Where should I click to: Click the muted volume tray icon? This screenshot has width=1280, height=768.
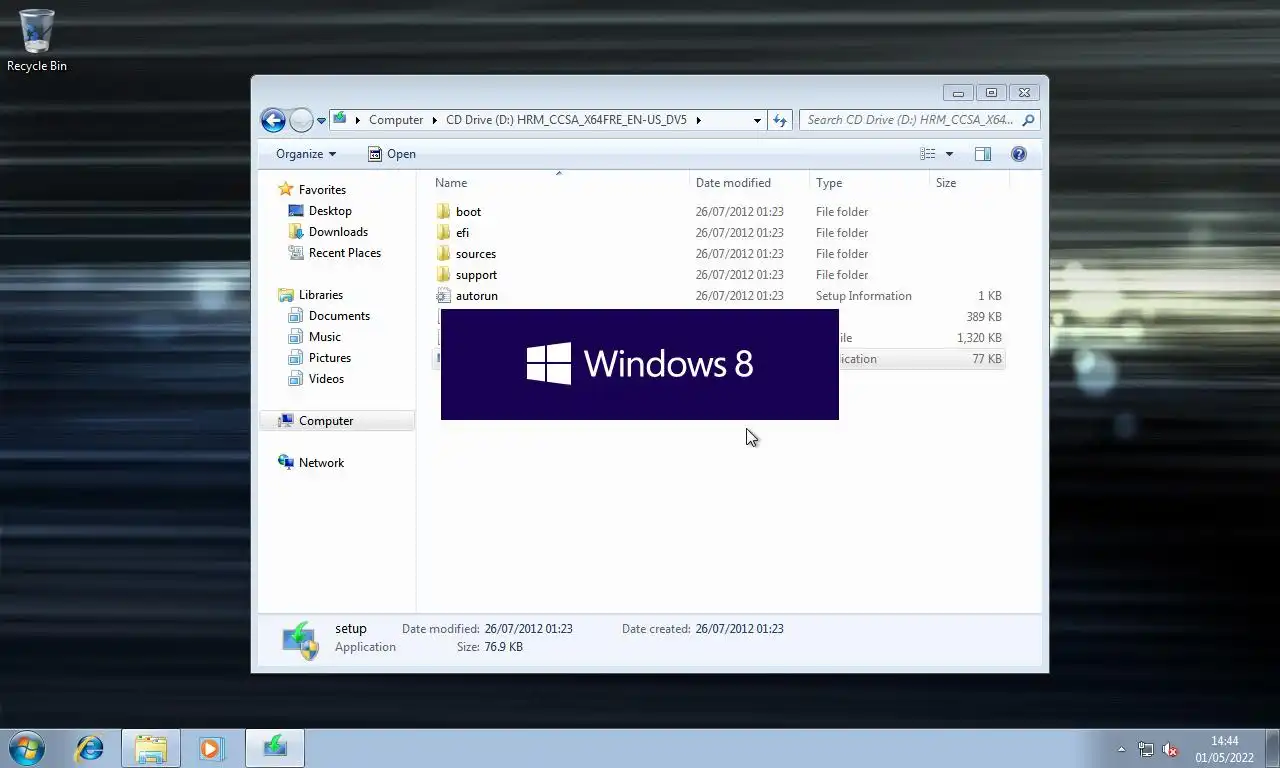1170,749
